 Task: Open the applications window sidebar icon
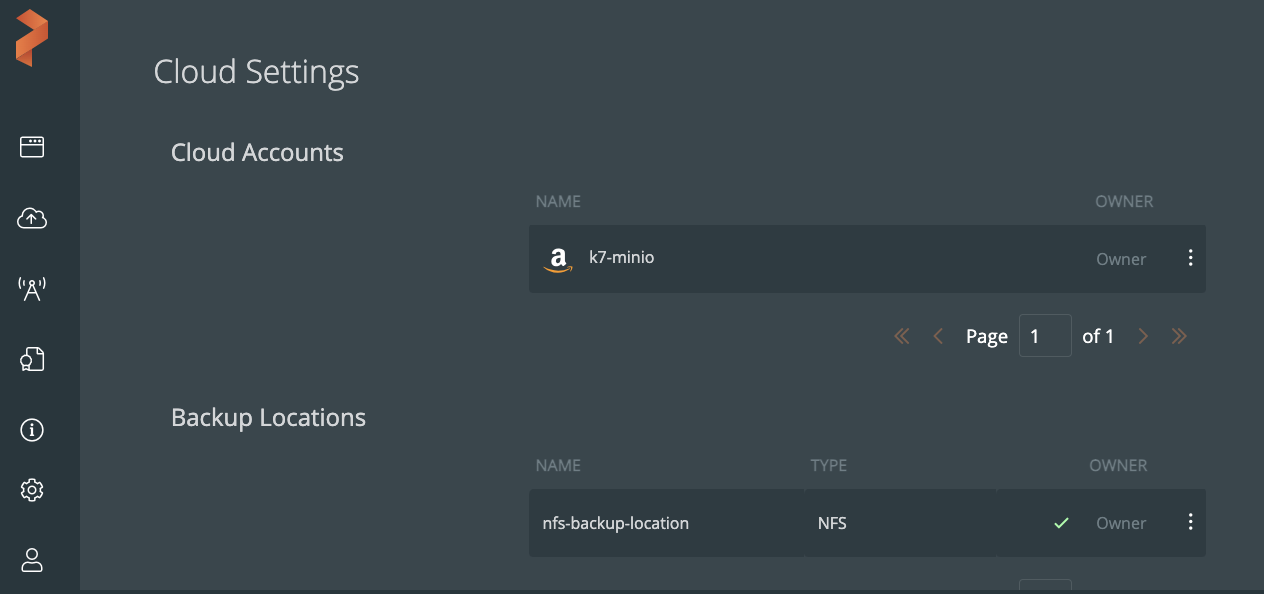pyautogui.click(x=32, y=148)
